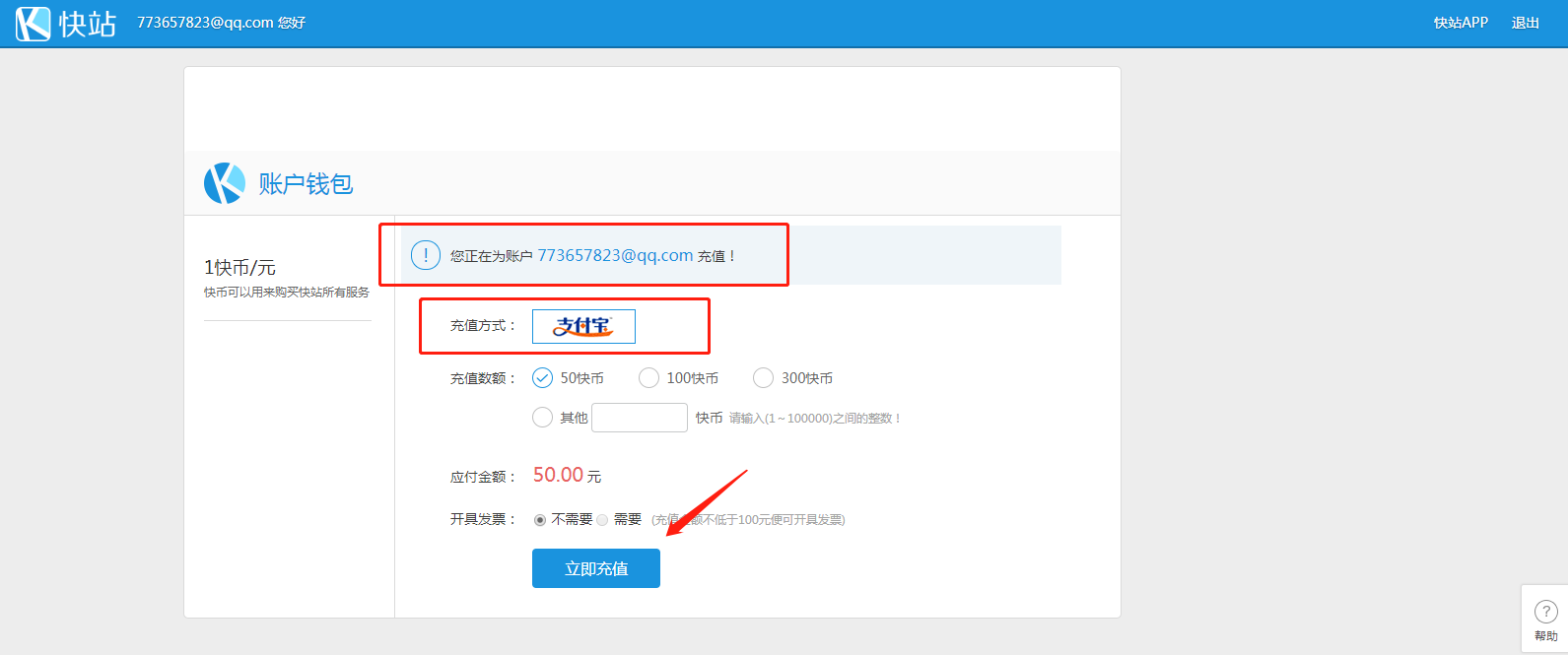The height and width of the screenshot is (655, 1568).
Task: Open the 快站APP link
Action: [1460, 23]
